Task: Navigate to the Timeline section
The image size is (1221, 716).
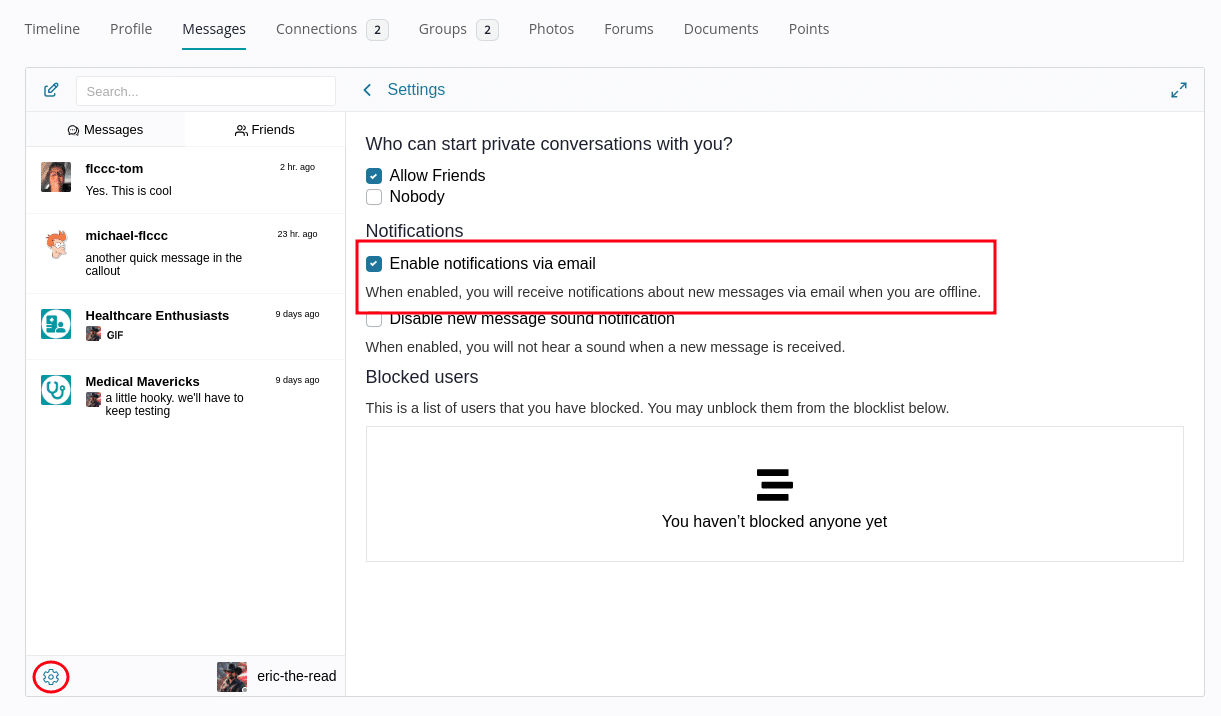Action: pos(52,29)
